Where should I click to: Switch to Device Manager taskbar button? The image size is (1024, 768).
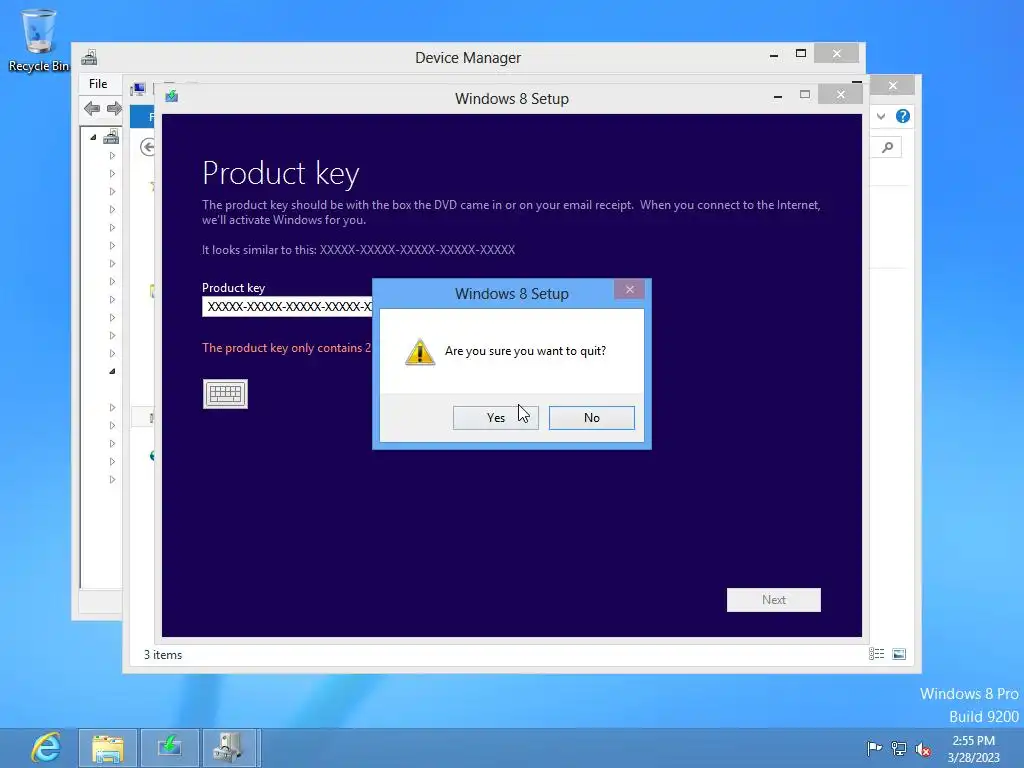[231, 748]
